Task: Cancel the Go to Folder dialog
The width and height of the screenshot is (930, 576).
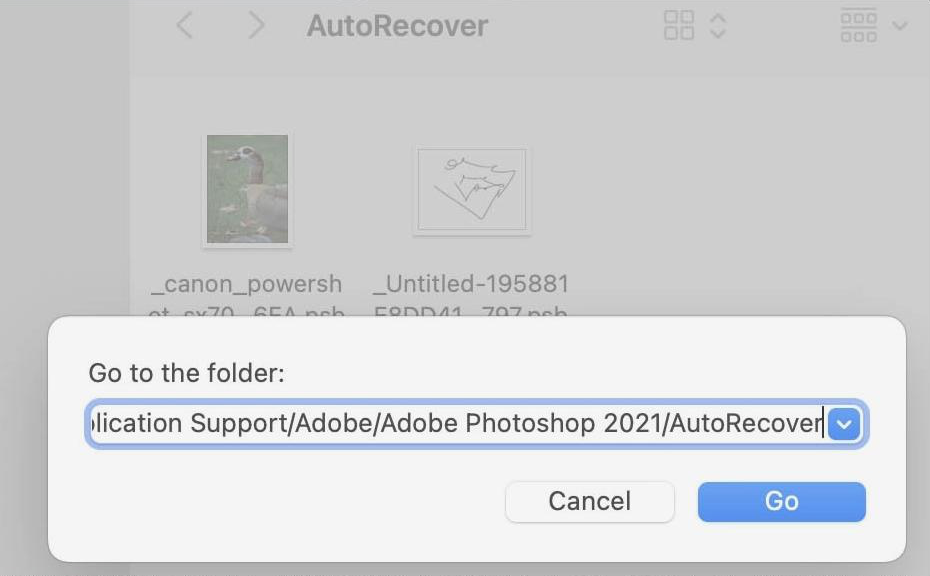Action: pyautogui.click(x=589, y=501)
